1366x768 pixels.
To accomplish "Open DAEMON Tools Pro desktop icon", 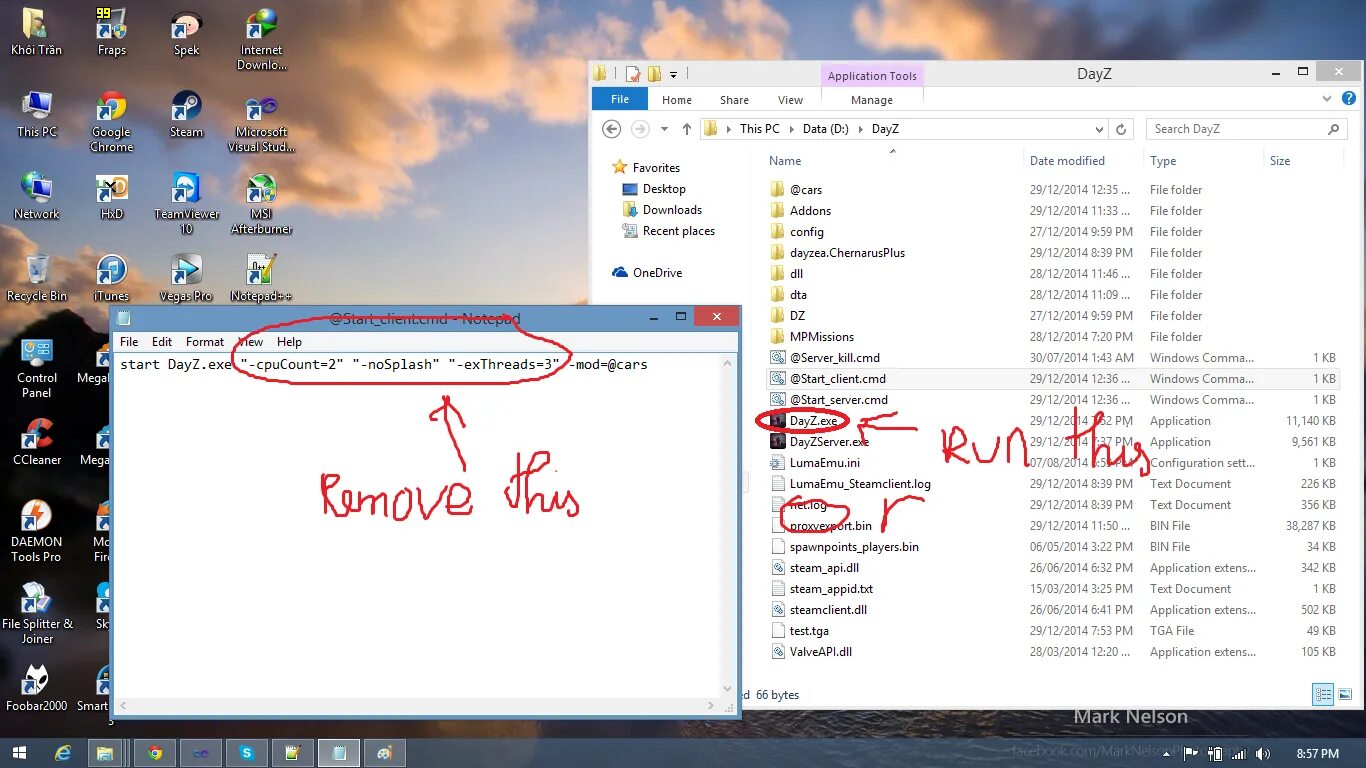I will (x=37, y=531).
